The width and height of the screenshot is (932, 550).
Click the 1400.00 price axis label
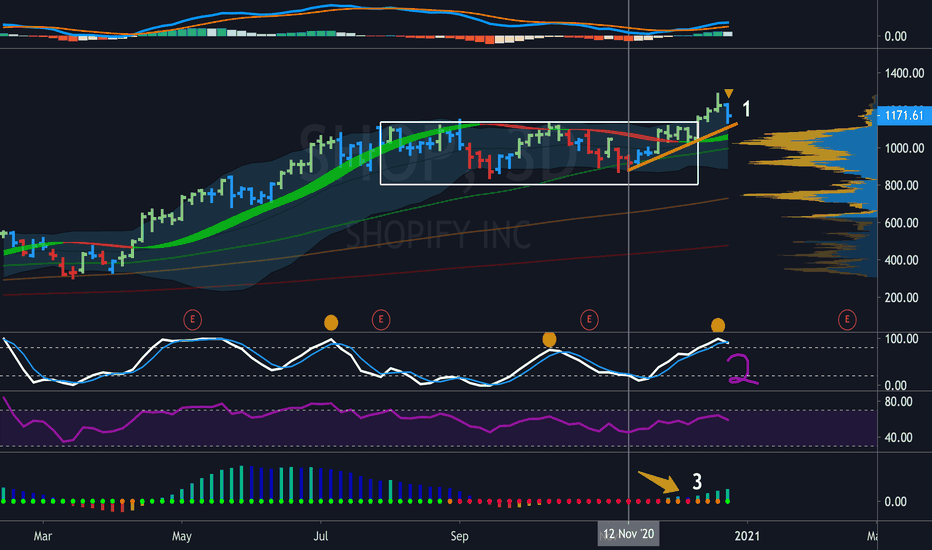click(x=904, y=74)
